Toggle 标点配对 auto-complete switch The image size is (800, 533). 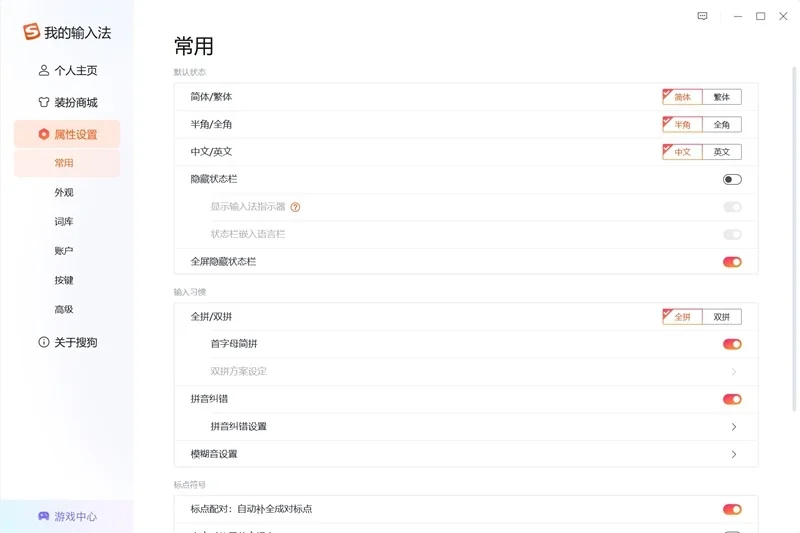point(732,510)
